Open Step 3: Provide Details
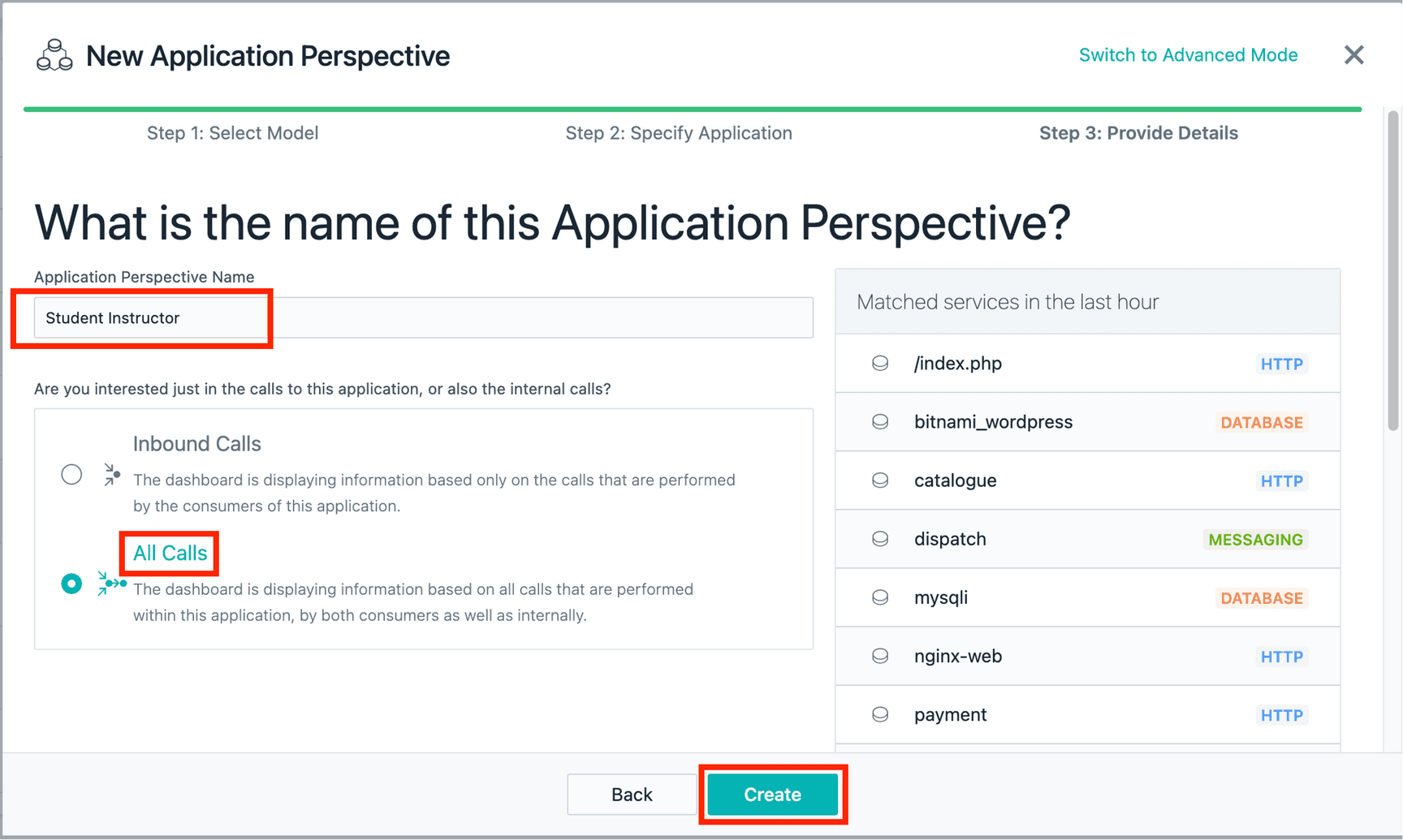1403x840 pixels. 1138,133
